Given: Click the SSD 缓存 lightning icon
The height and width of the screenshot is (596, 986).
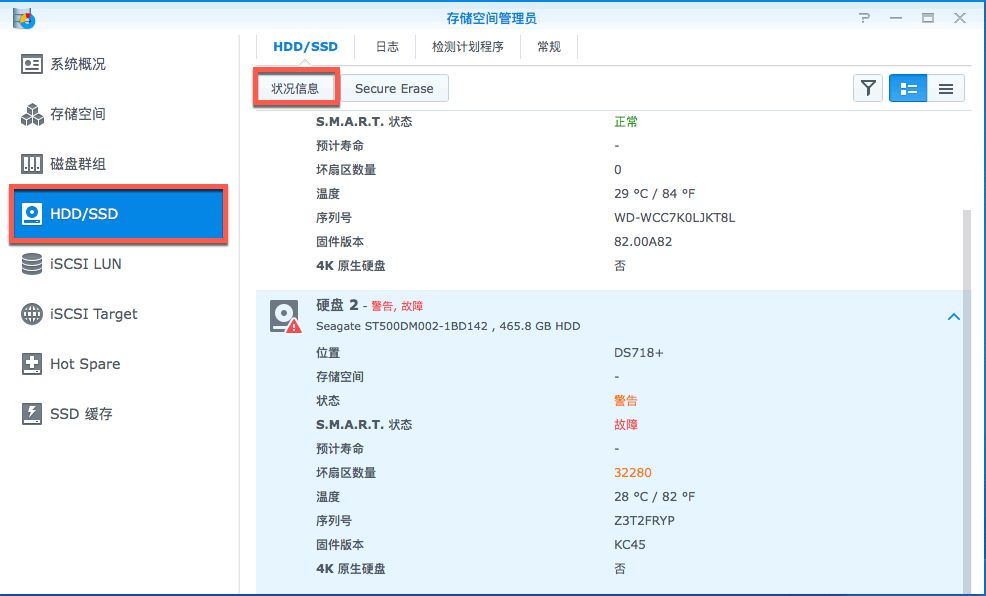Looking at the screenshot, I should point(31,414).
